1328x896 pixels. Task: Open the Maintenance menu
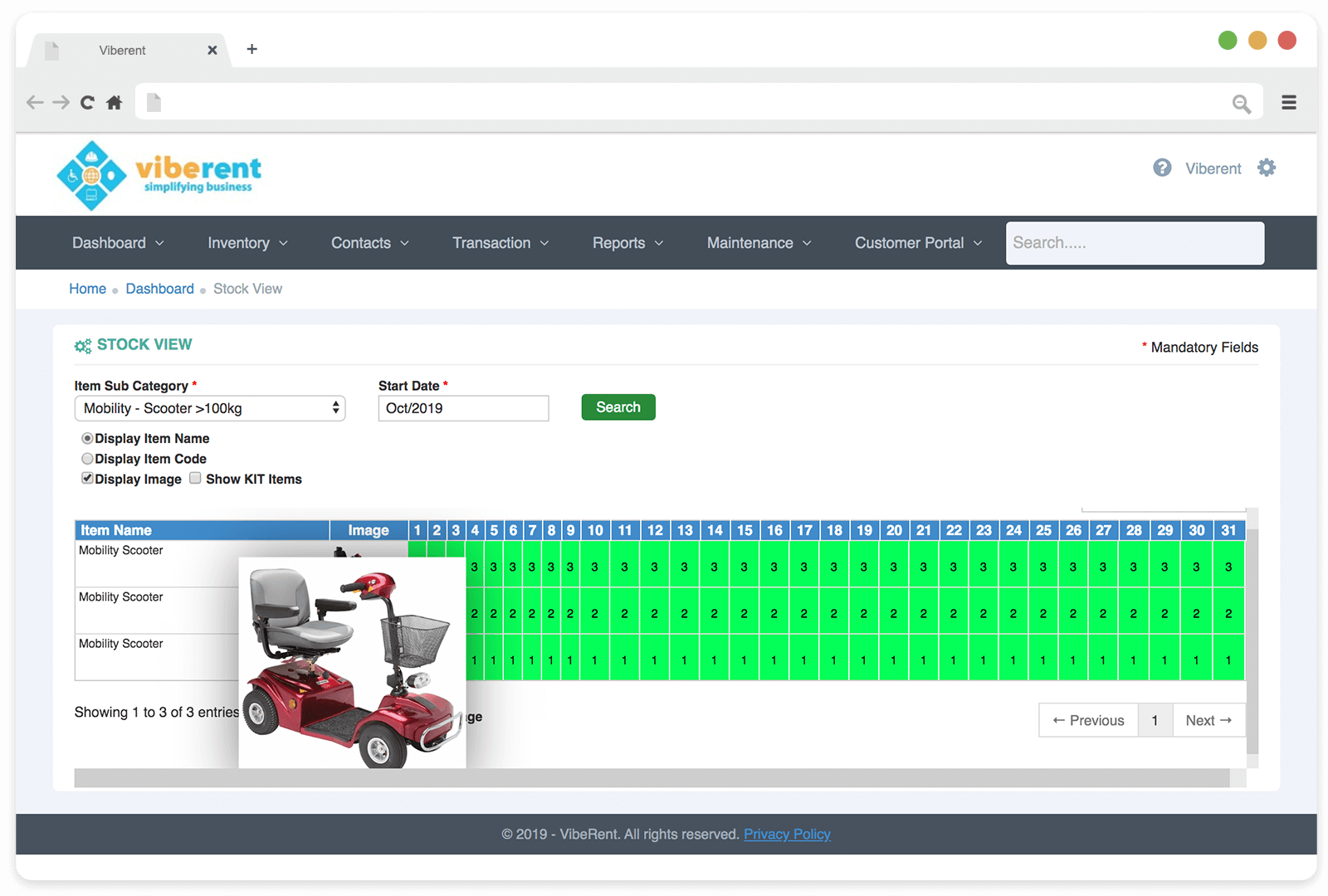(x=759, y=243)
